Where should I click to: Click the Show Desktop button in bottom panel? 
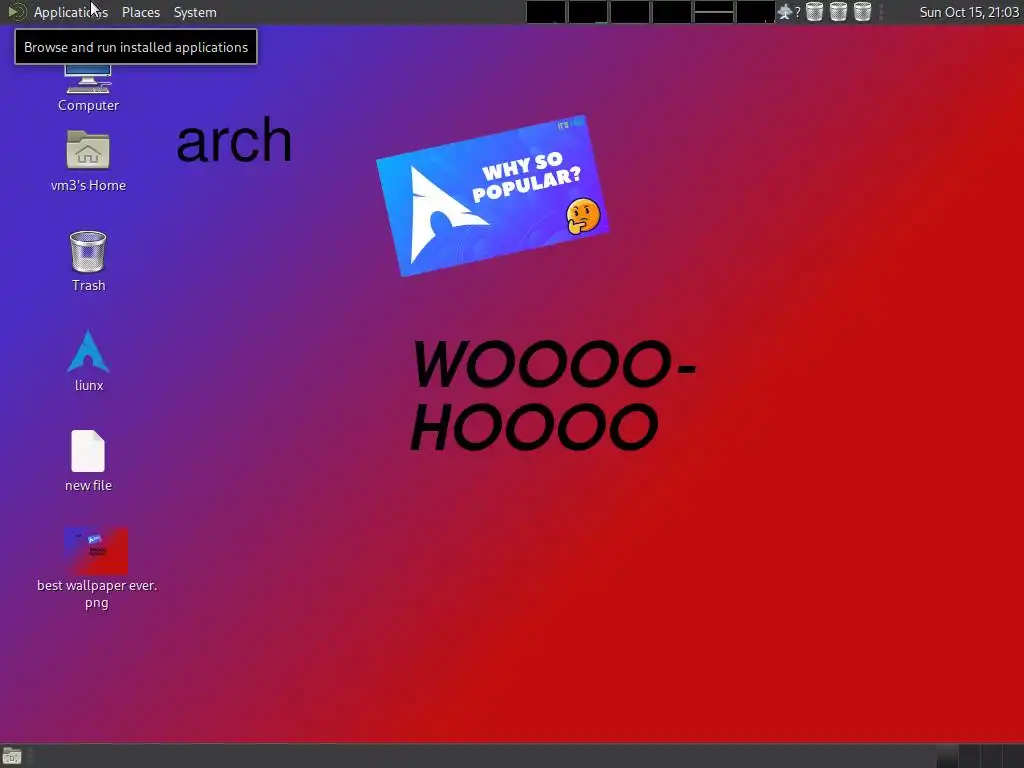coord(12,756)
